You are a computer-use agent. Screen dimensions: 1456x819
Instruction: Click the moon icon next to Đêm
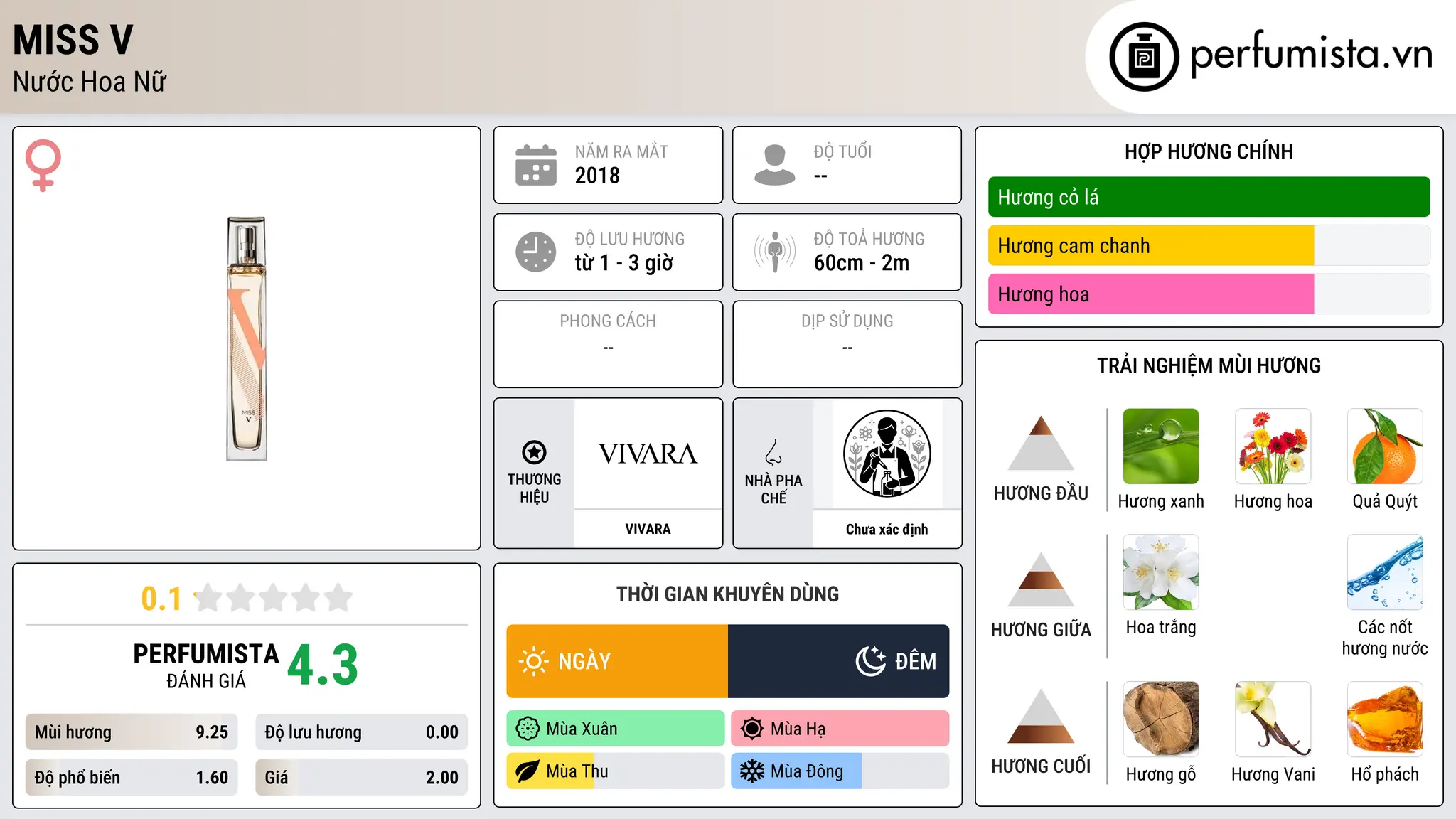(871, 661)
